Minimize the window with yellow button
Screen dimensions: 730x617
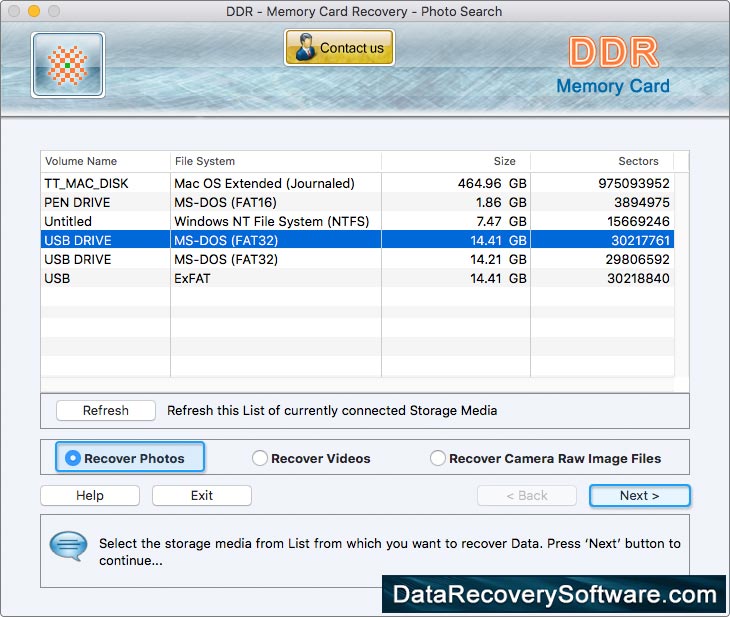pos(34,11)
